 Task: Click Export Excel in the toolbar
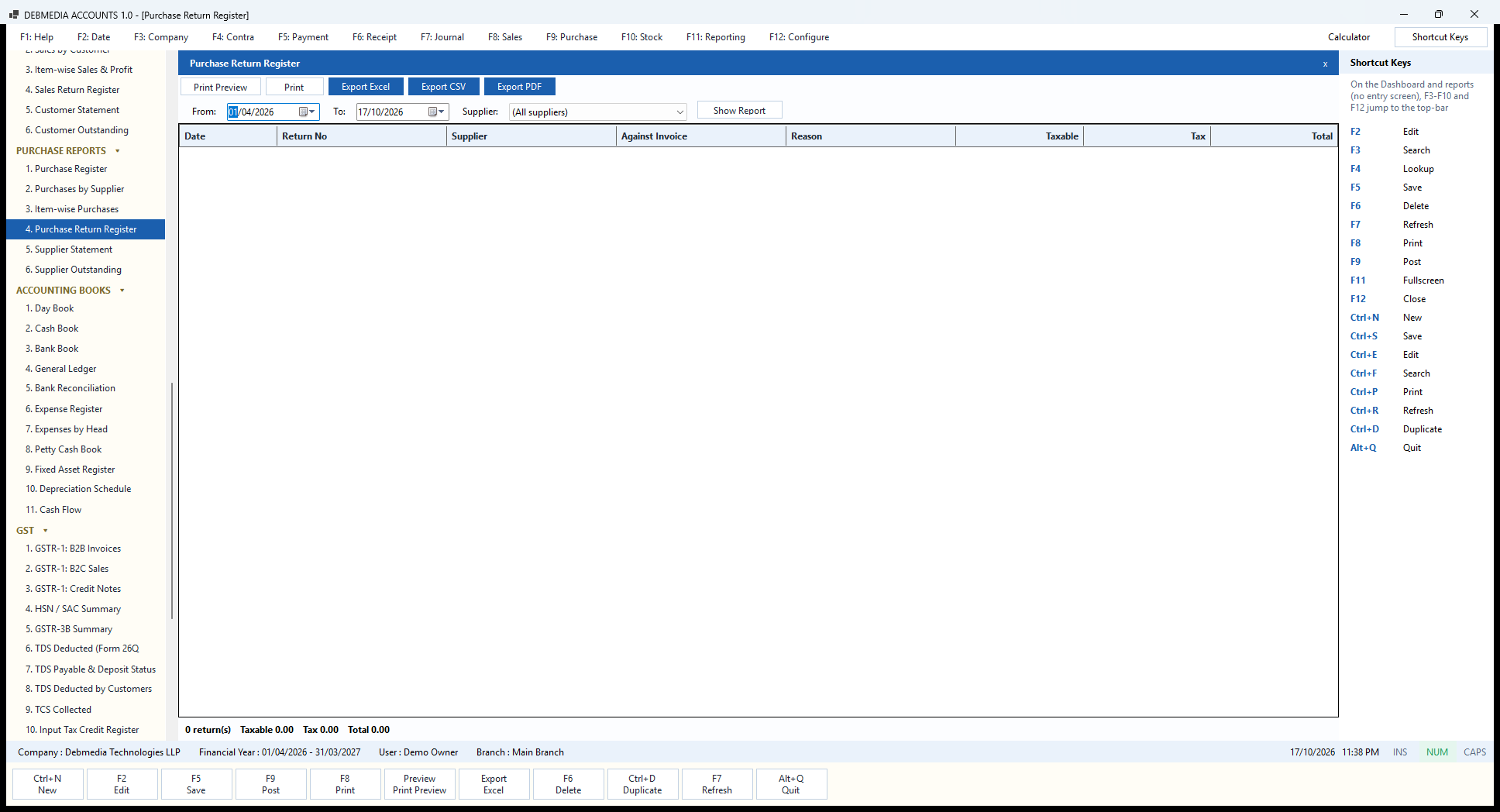[x=366, y=87]
